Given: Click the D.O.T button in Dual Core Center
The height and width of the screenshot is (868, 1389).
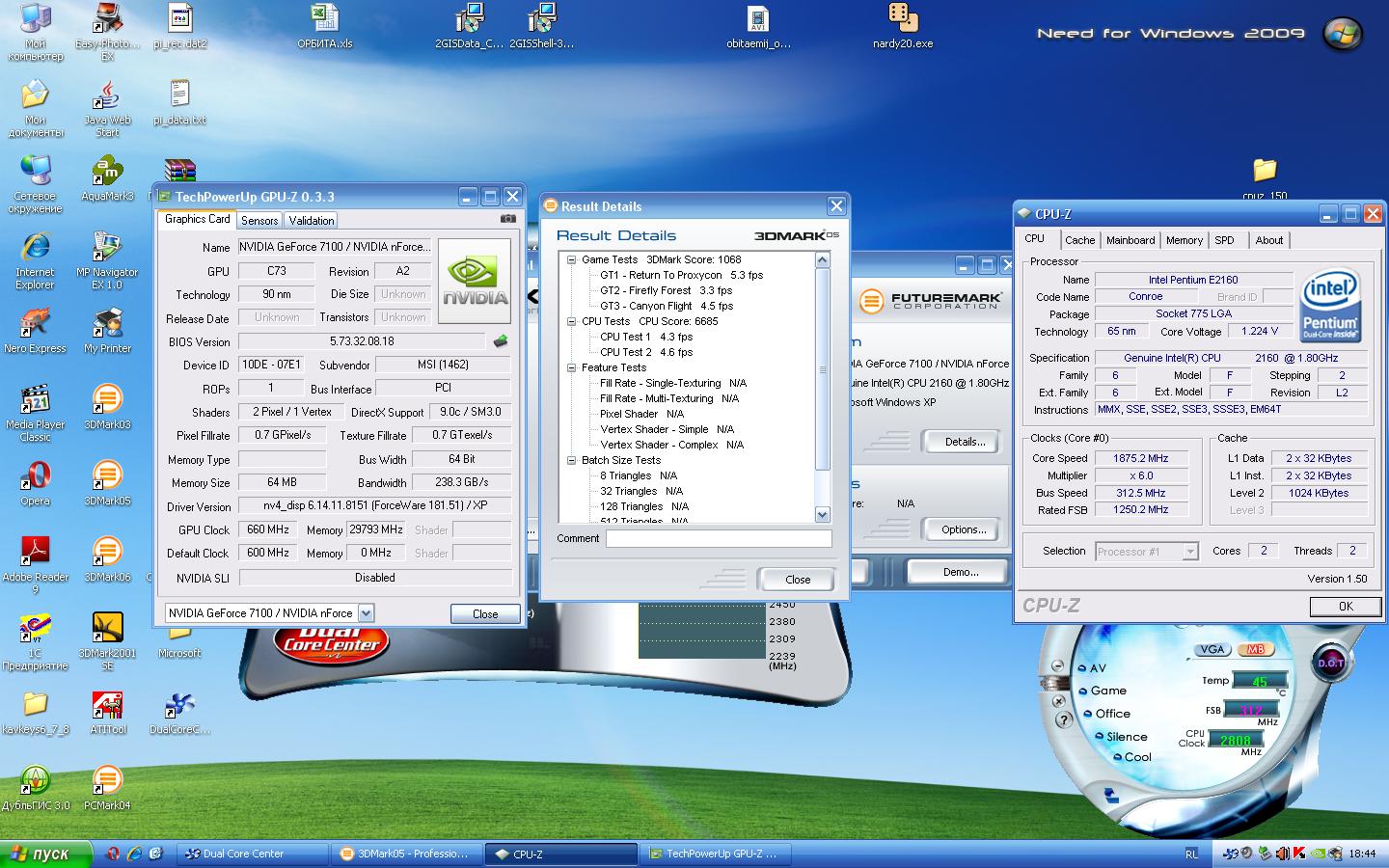Looking at the screenshot, I should (x=1330, y=663).
